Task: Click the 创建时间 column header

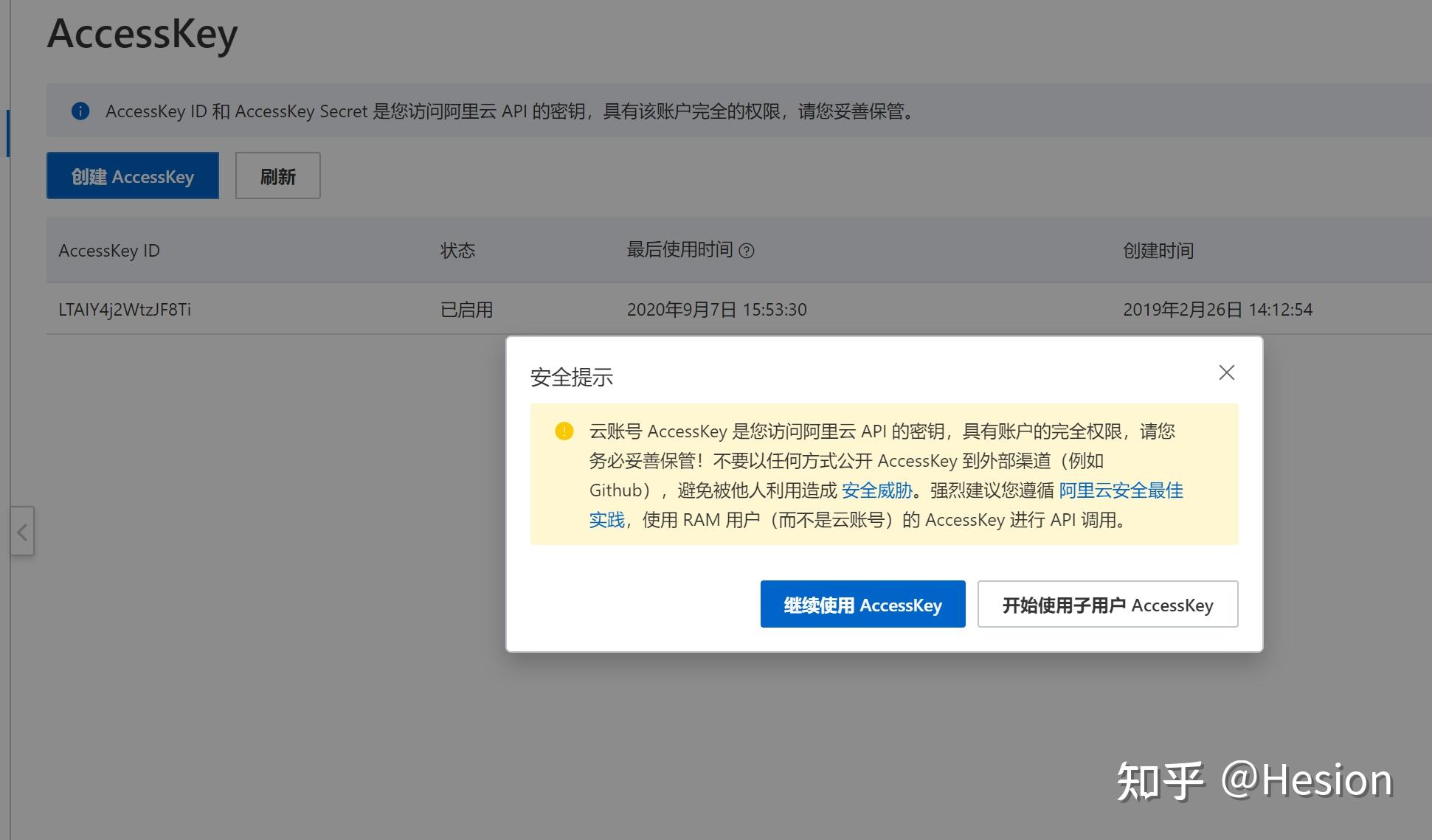Action: 1158,251
